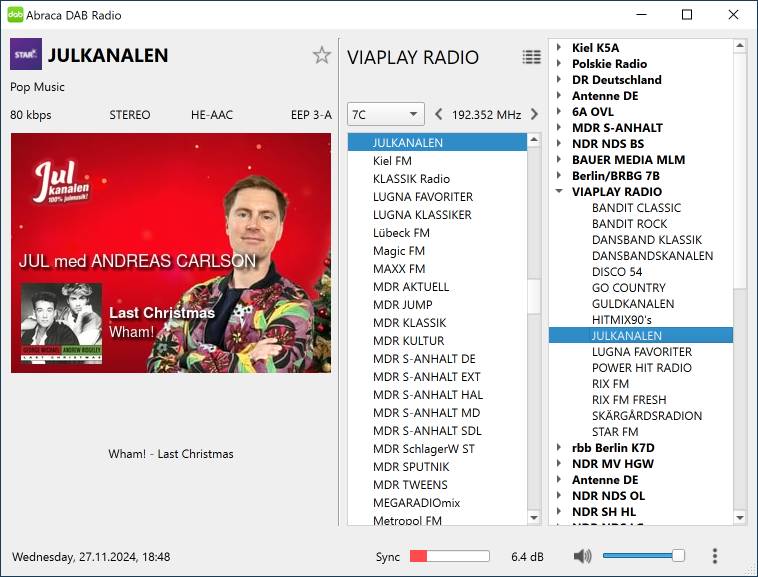Expand the Kiel K5A ensemble
The width and height of the screenshot is (758, 577).
[559, 48]
